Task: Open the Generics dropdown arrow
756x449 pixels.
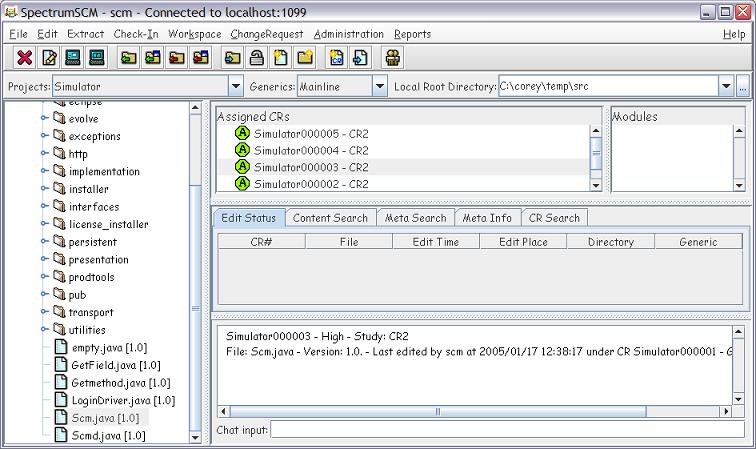Action: 380,86
